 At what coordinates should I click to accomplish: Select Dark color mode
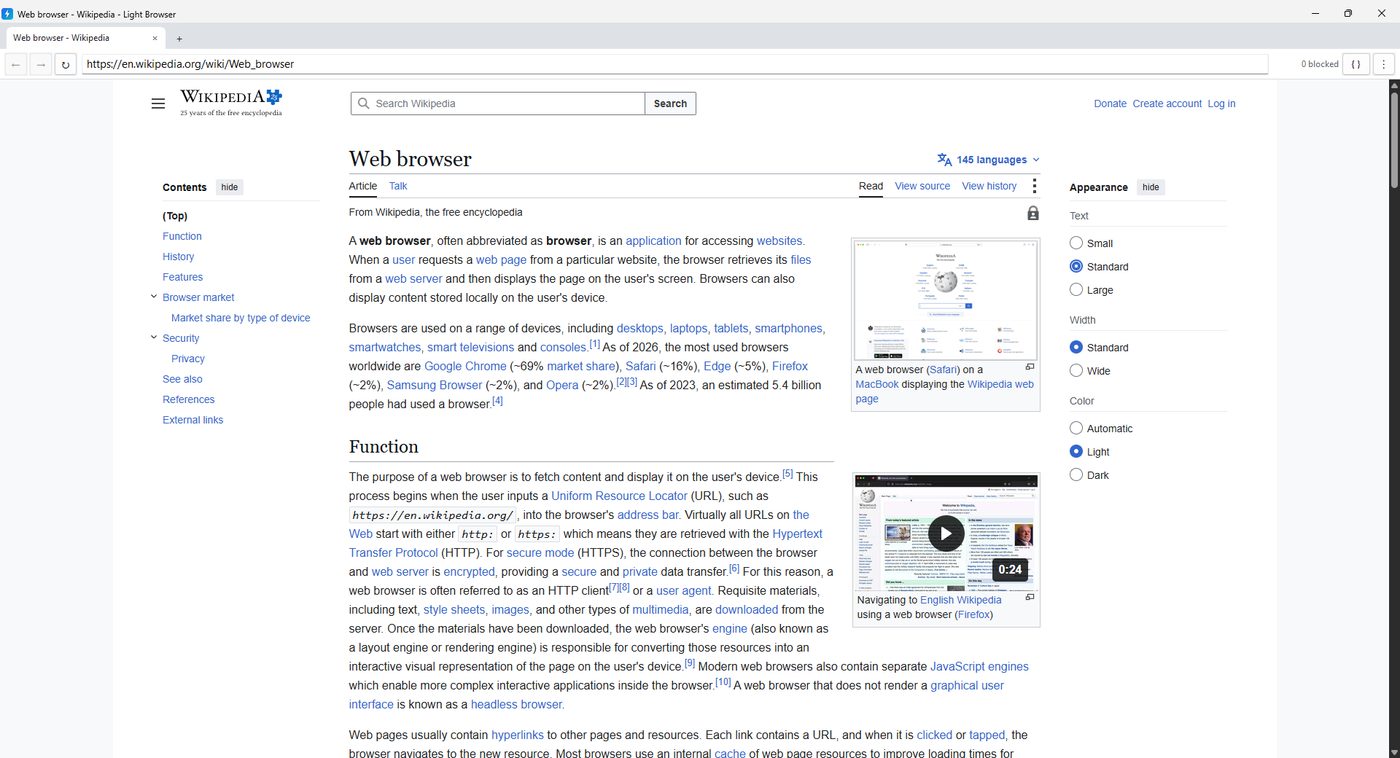(x=1076, y=475)
